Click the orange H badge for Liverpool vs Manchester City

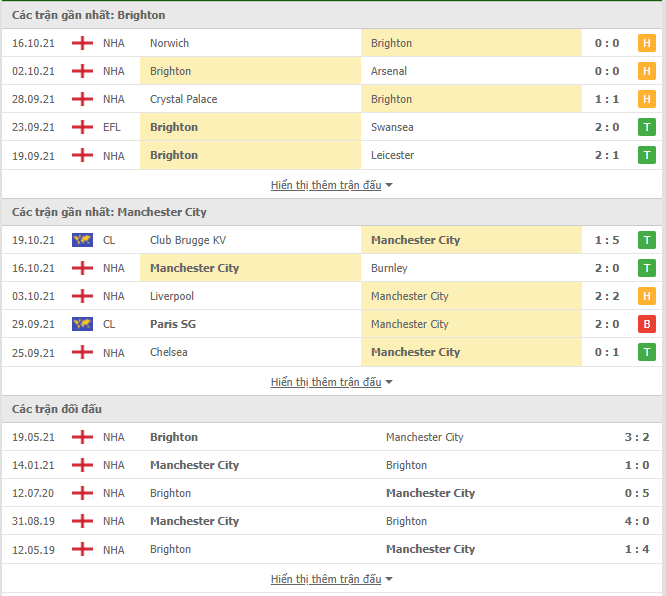(646, 296)
